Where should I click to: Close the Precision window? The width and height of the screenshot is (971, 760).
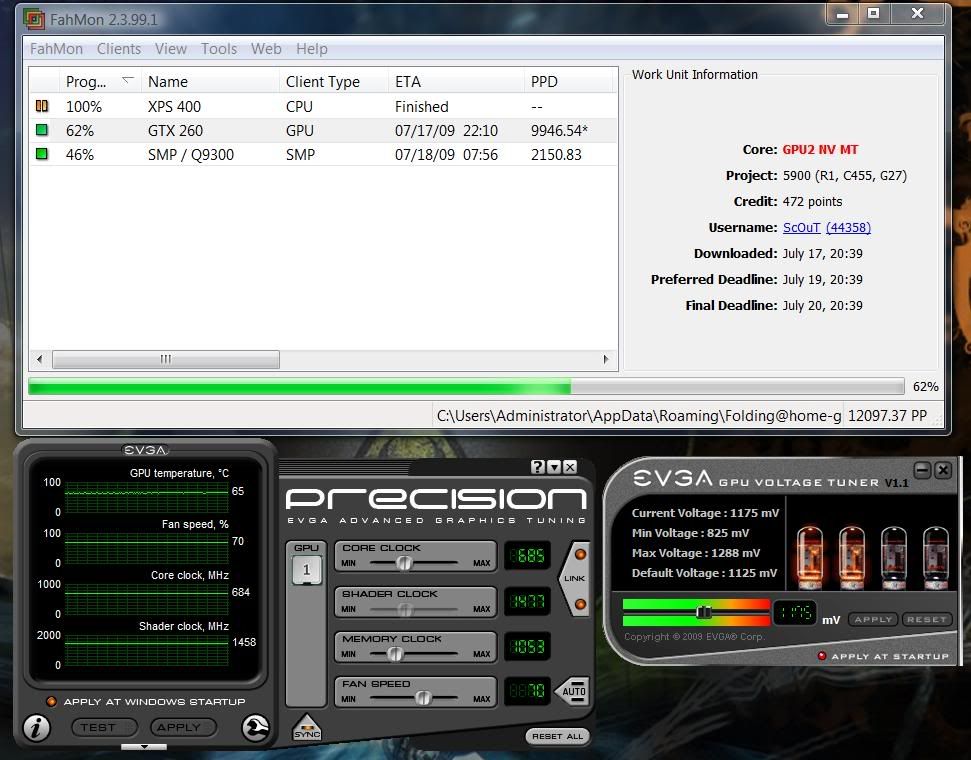(570, 467)
